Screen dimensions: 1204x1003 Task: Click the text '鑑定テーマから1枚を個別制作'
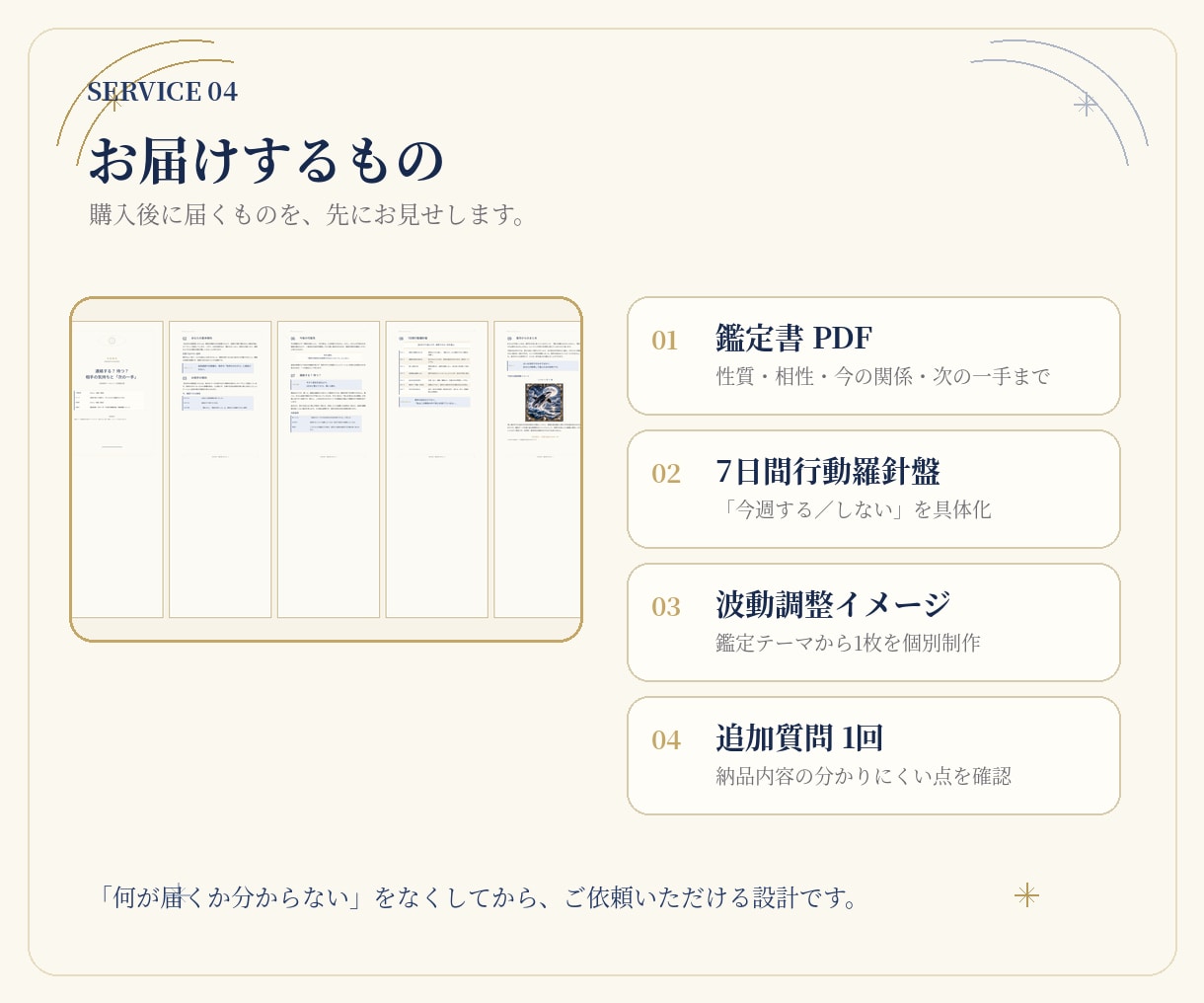point(848,643)
